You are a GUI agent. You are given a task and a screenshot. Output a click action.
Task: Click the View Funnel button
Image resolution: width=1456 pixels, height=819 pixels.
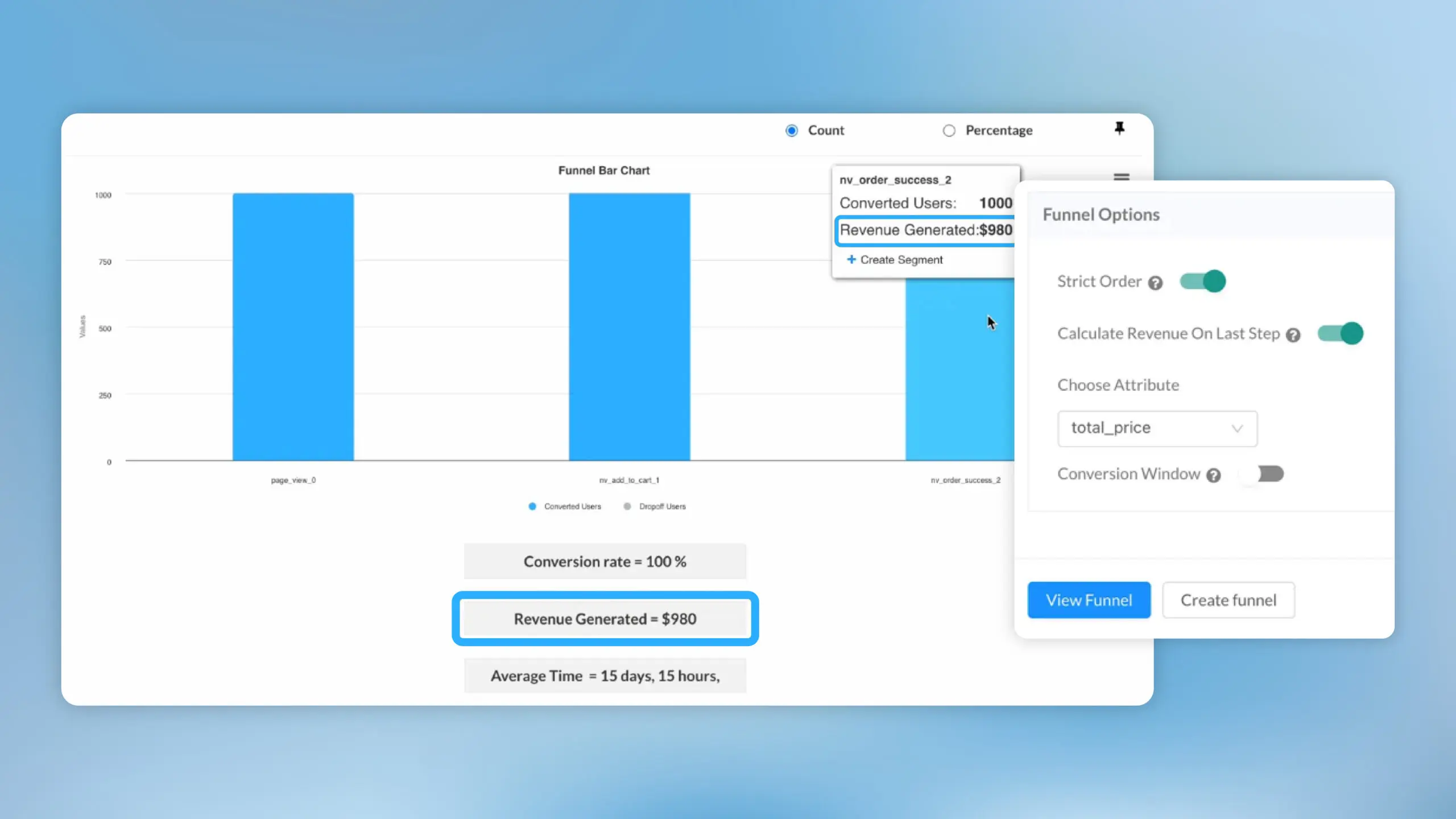click(x=1089, y=600)
